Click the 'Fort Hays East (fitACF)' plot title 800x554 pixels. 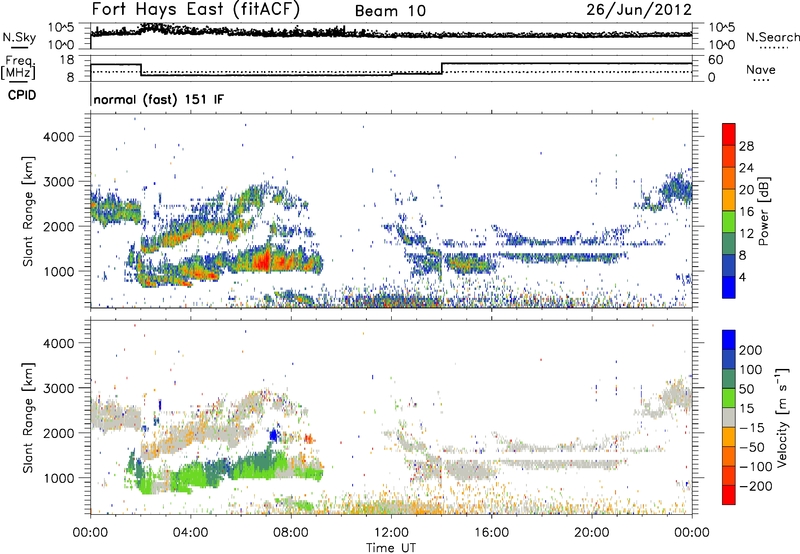pos(196,9)
